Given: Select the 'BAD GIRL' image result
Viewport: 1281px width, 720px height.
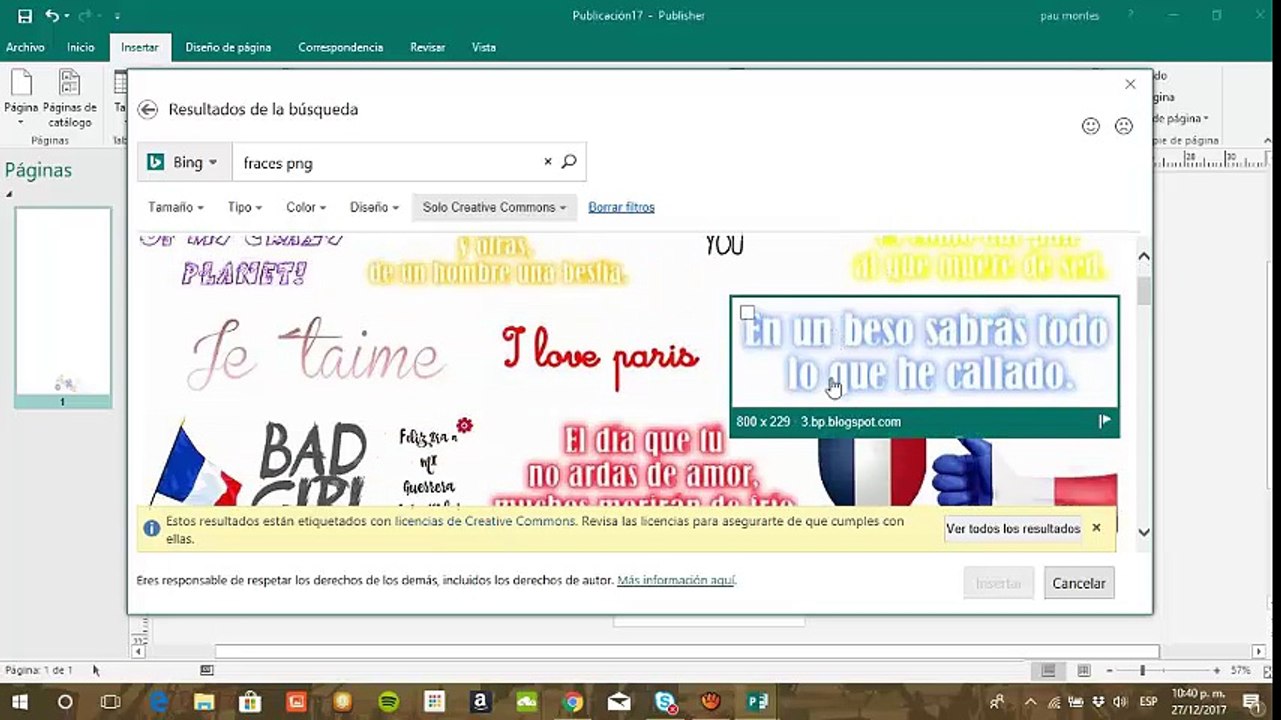Looking at the screenshot, I should click(x=313, y=463).
